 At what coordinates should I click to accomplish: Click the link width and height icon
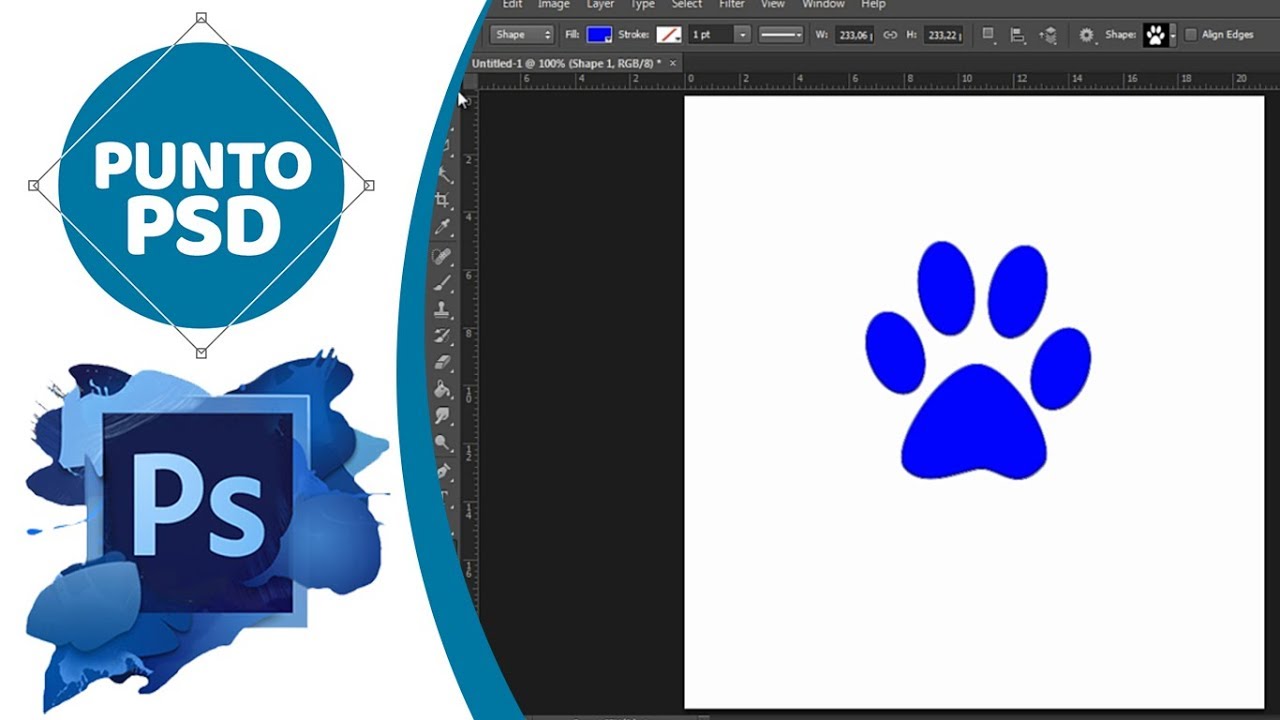[x=890, y=35]
